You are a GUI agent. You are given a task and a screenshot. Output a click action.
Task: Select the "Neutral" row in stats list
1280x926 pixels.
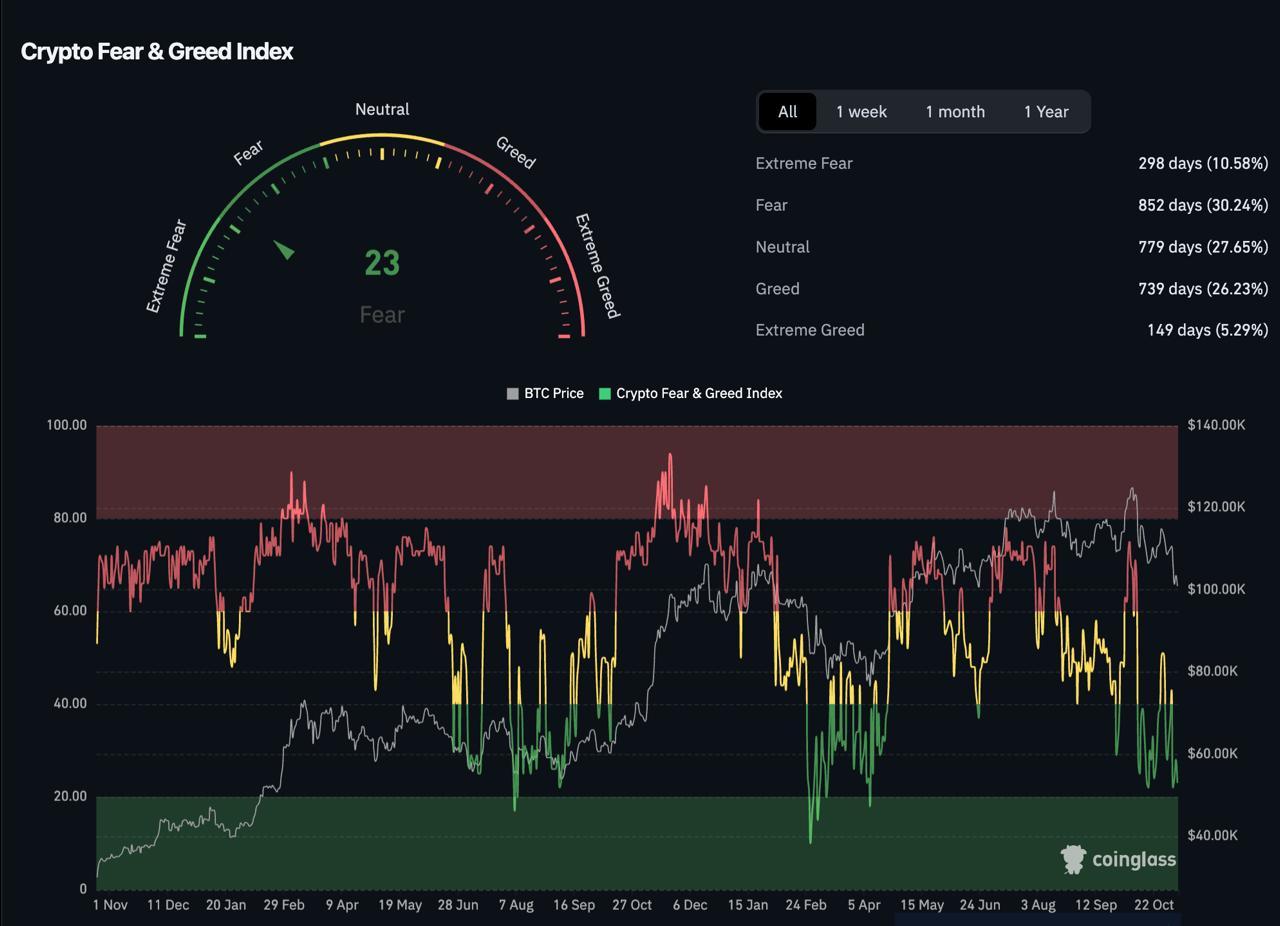782,247
